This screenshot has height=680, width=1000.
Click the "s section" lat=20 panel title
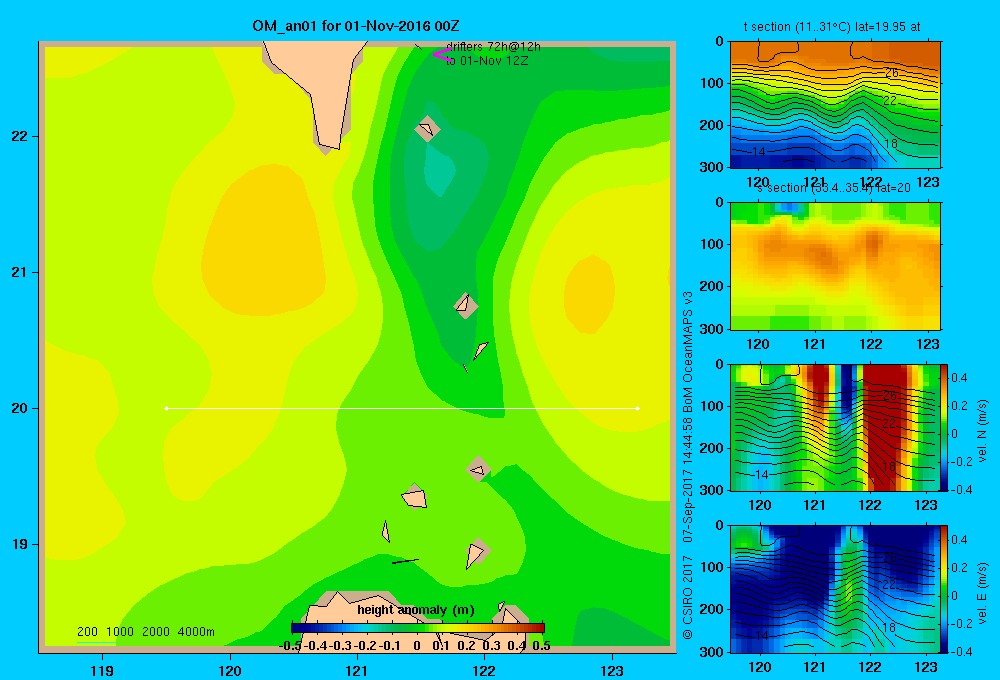834,188
